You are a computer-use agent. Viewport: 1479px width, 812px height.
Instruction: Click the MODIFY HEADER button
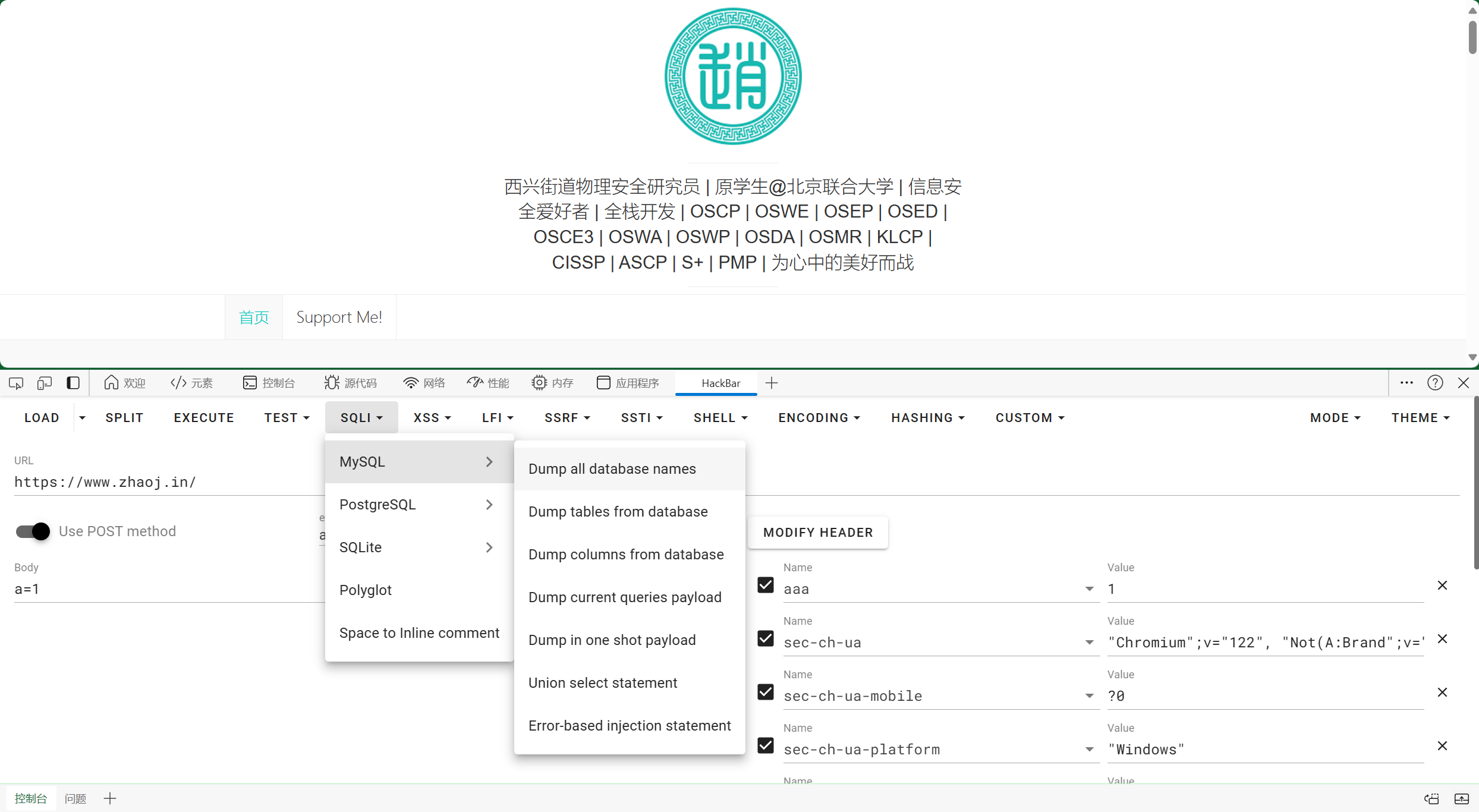click(818, 533)
